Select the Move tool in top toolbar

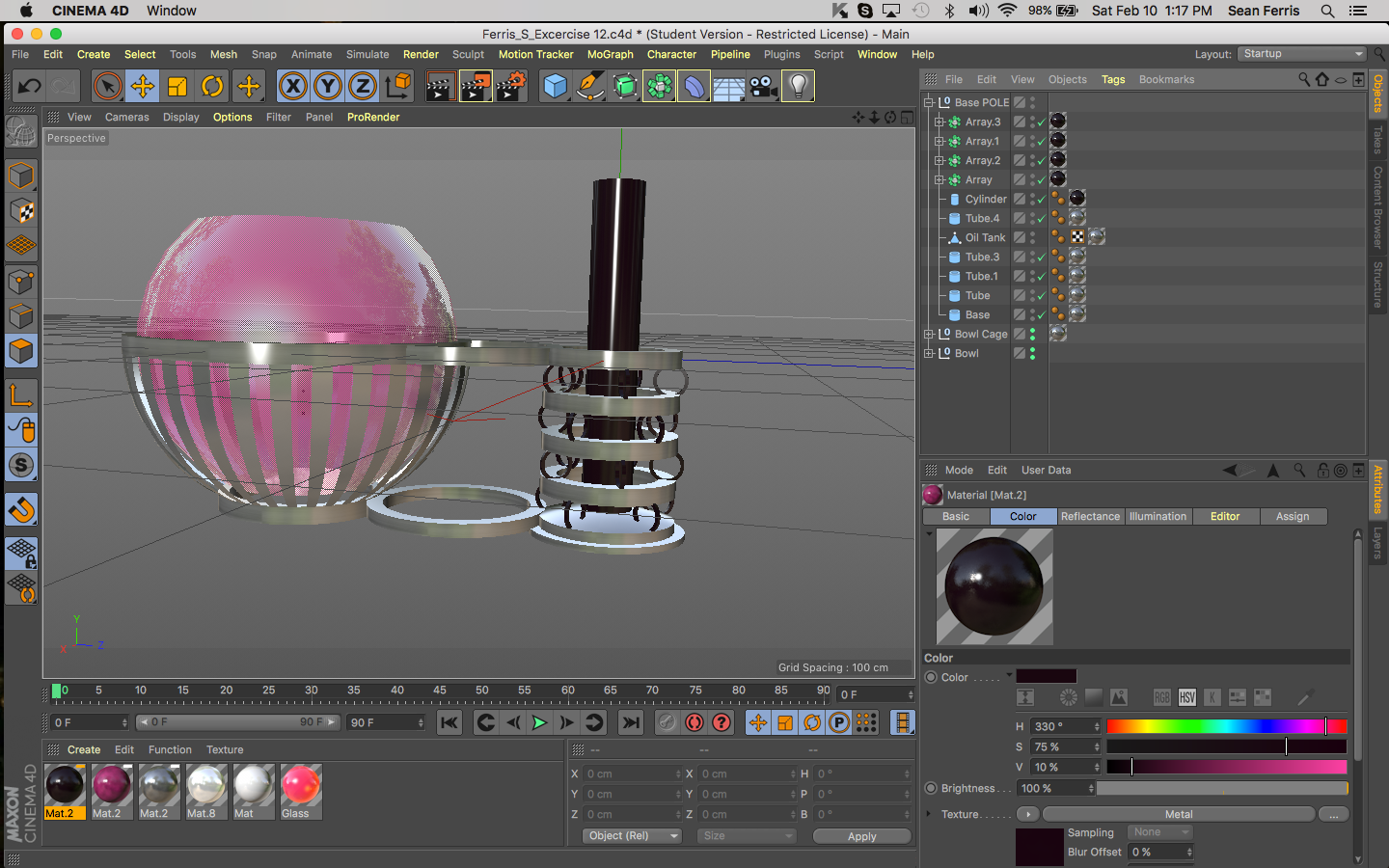[x=143, y=87]
